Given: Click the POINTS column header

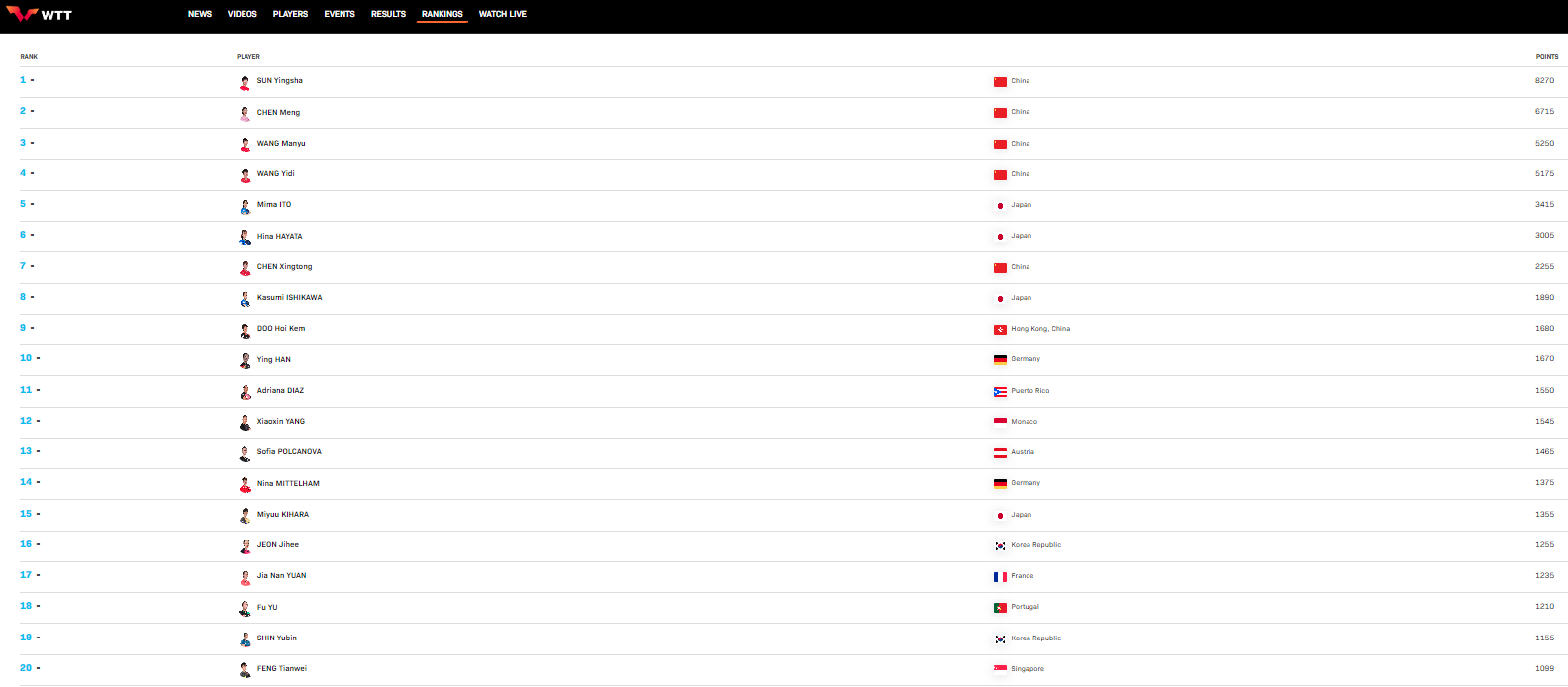Looking at the screenshot, I should click(1547, 57).
